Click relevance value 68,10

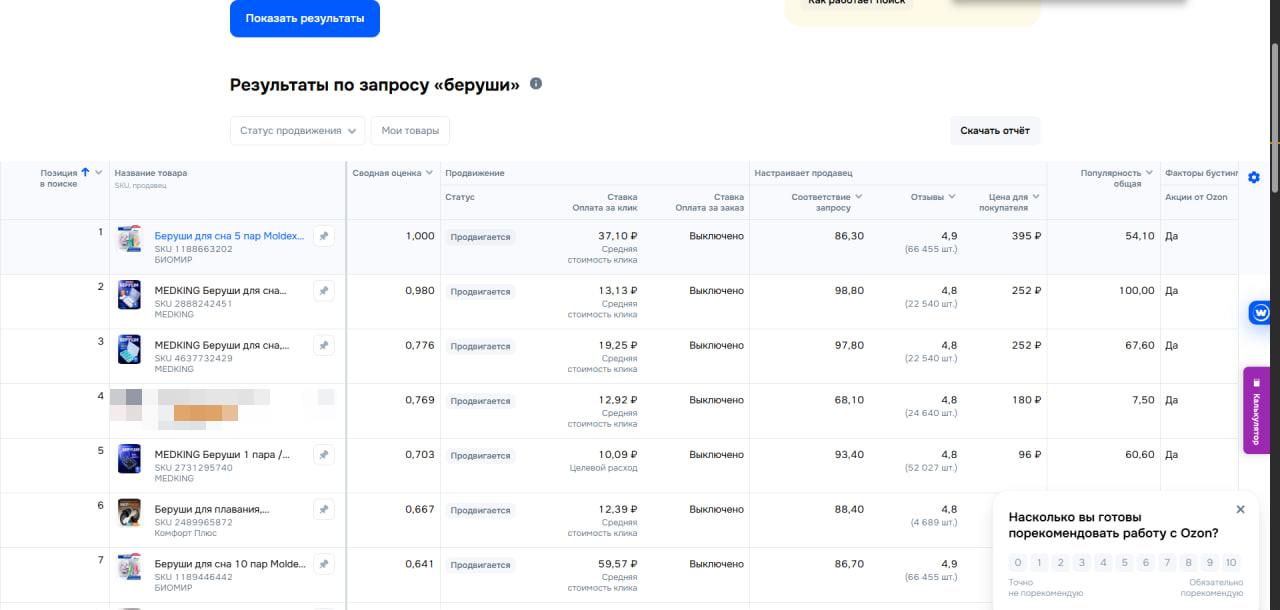pyautogui.click(x=850, y=400)
